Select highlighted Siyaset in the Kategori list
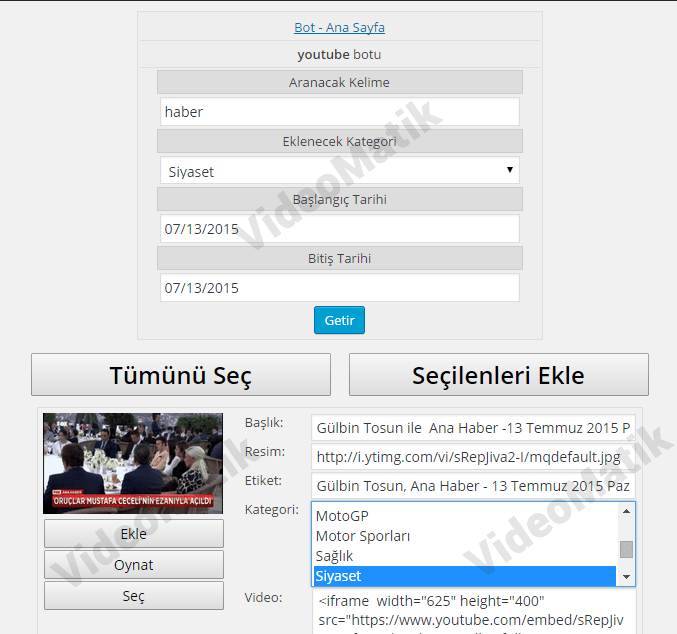 (x=465, y=576)
